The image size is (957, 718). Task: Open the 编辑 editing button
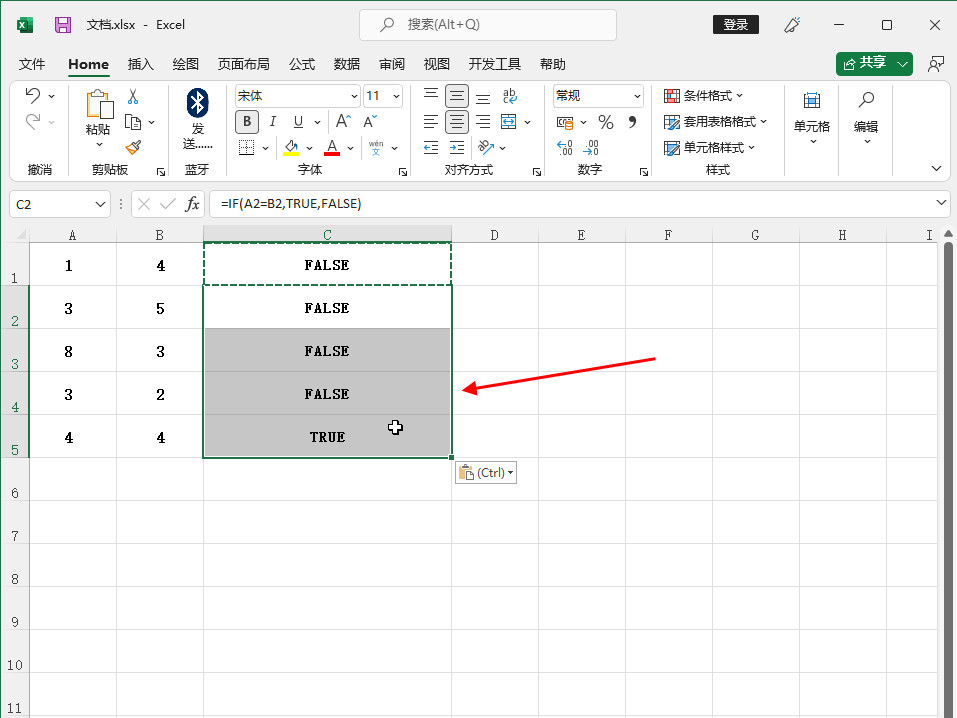[x=865, y=117]
